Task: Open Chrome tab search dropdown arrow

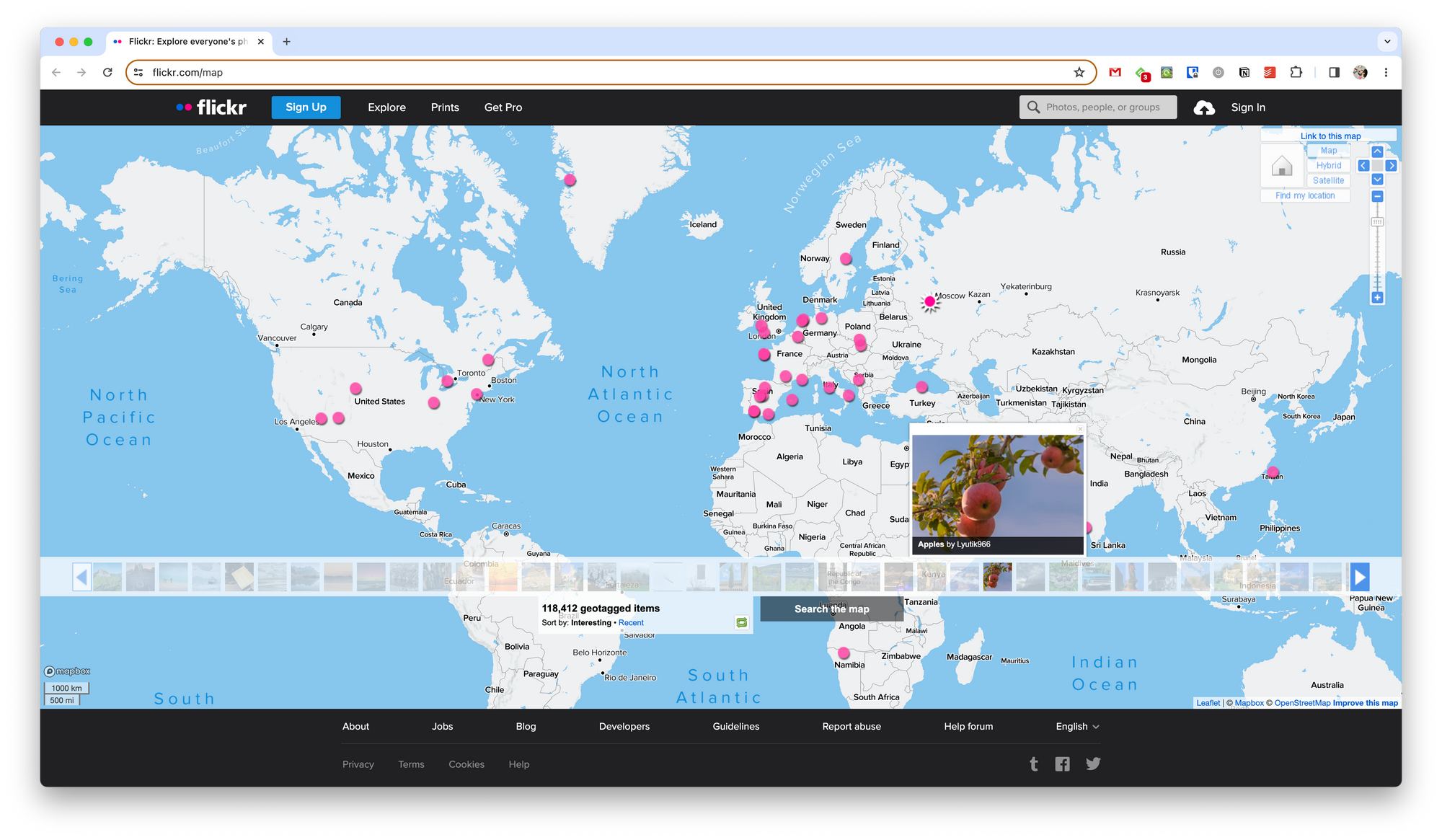Action: 1386,42
